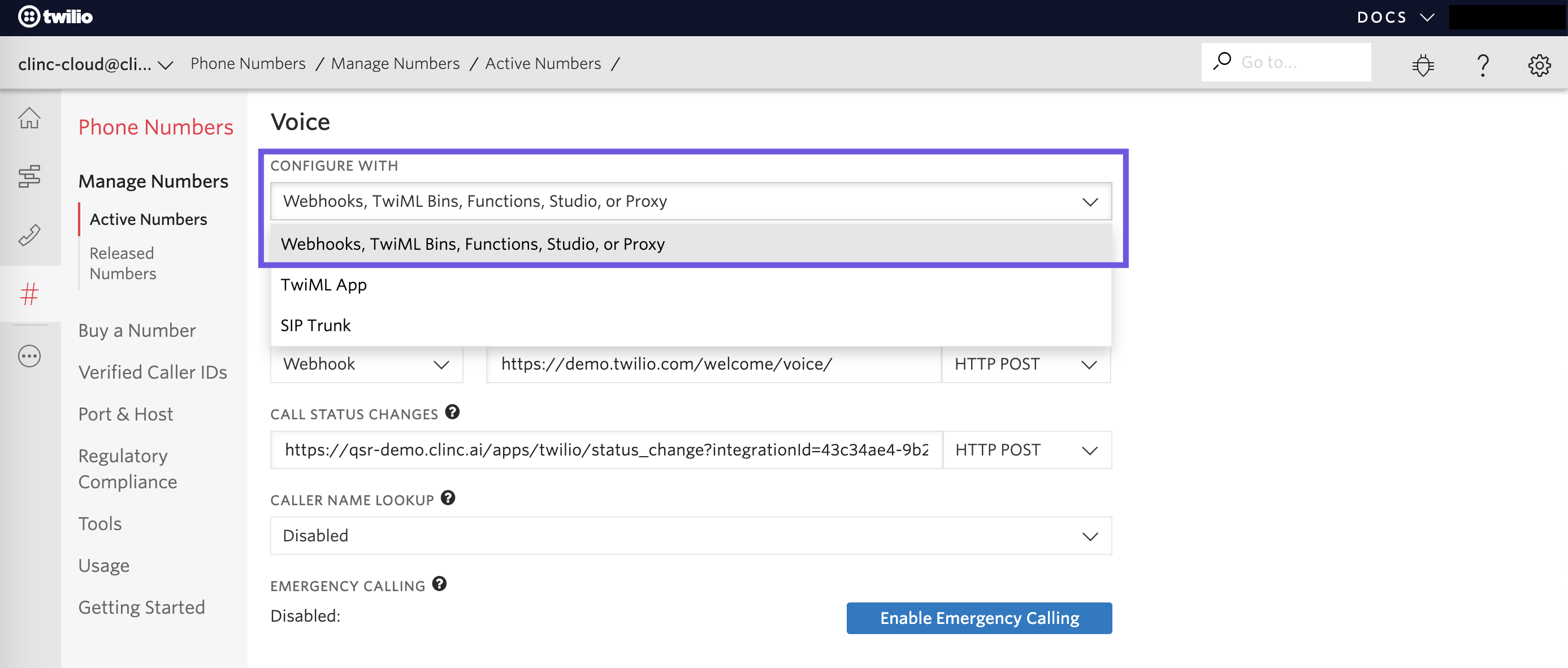
Task: Collapse the Configure With dropdown
Action: pyautogui.click(x=691, y=201)
